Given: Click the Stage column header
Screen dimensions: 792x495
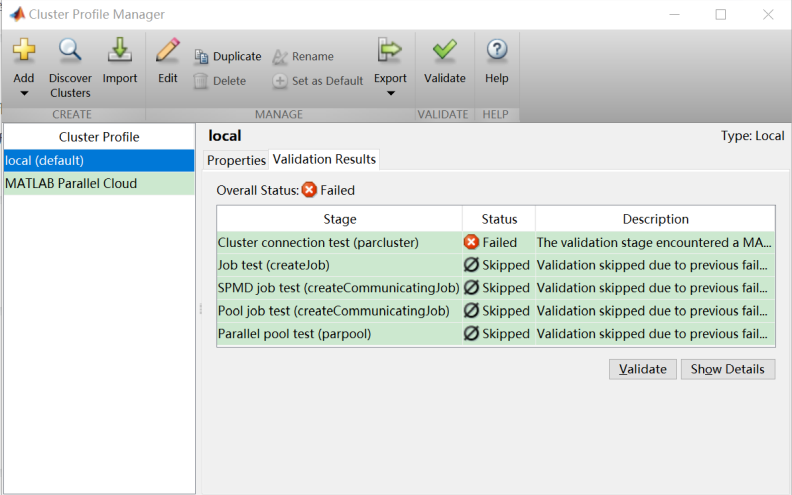Looking at the screenshot, I should (339, 219).
